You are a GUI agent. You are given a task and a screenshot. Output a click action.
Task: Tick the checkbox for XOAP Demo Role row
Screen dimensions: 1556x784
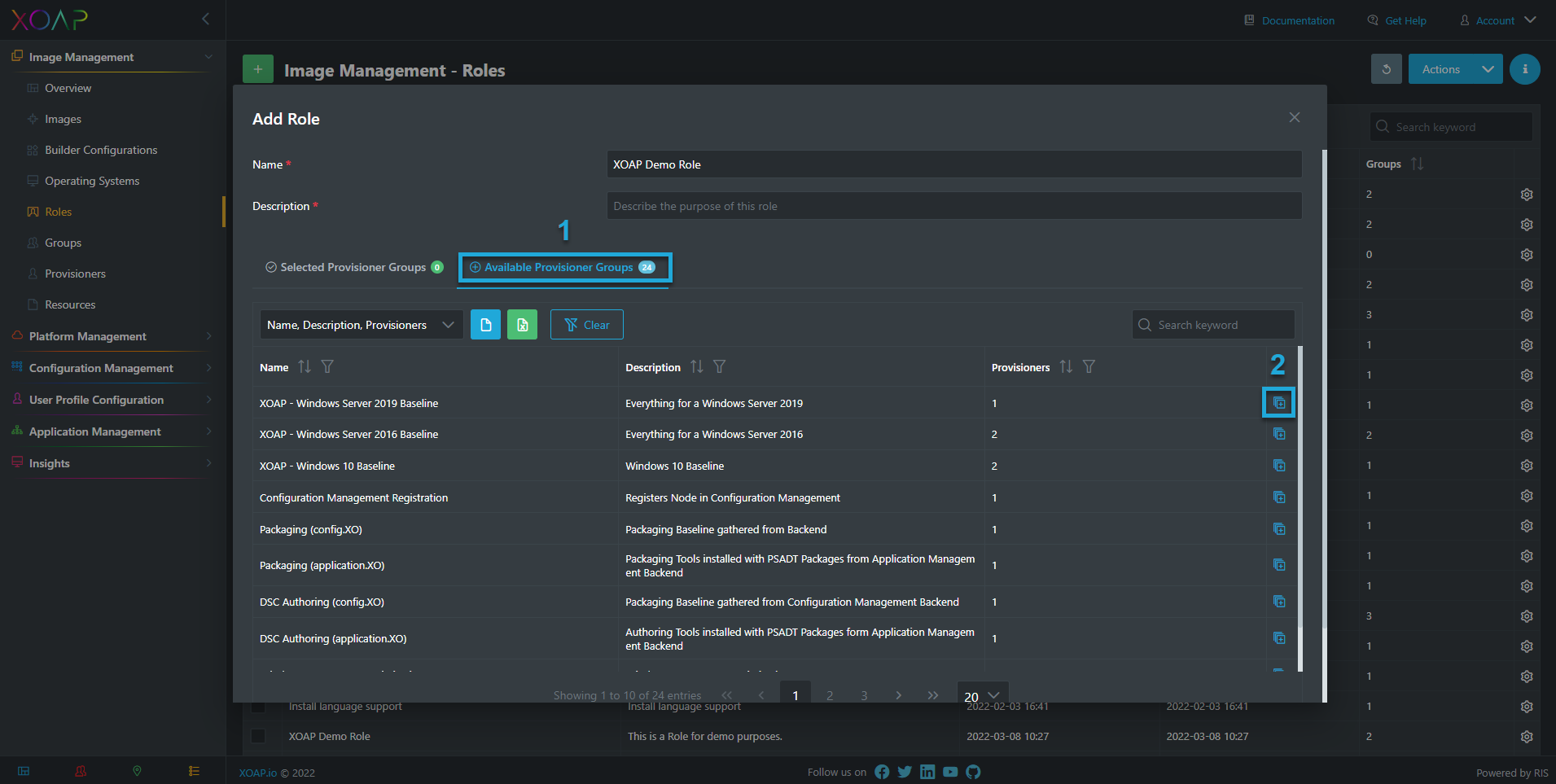[258, 736]
